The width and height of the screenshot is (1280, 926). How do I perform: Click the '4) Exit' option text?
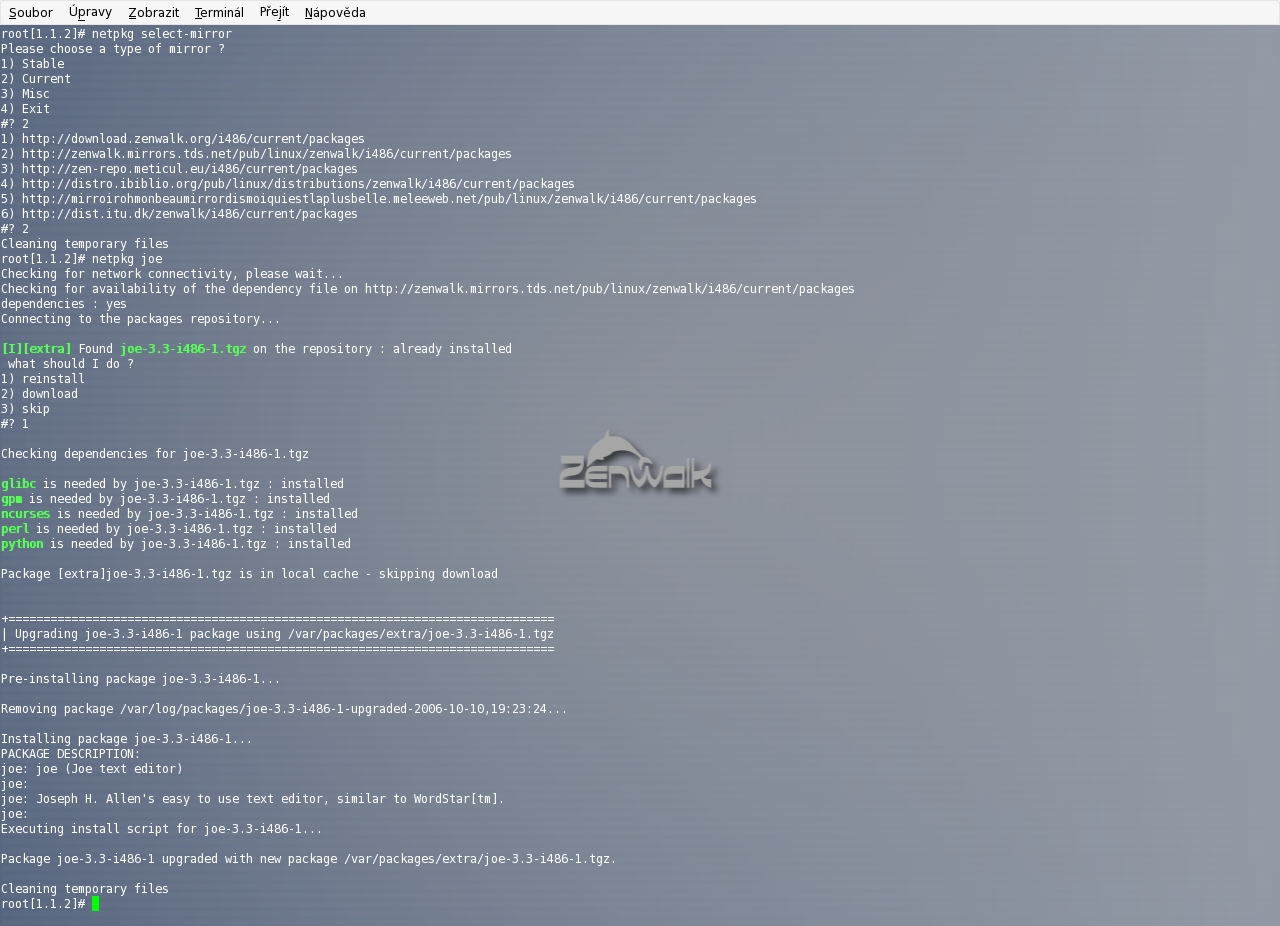(x=25, y=109)
